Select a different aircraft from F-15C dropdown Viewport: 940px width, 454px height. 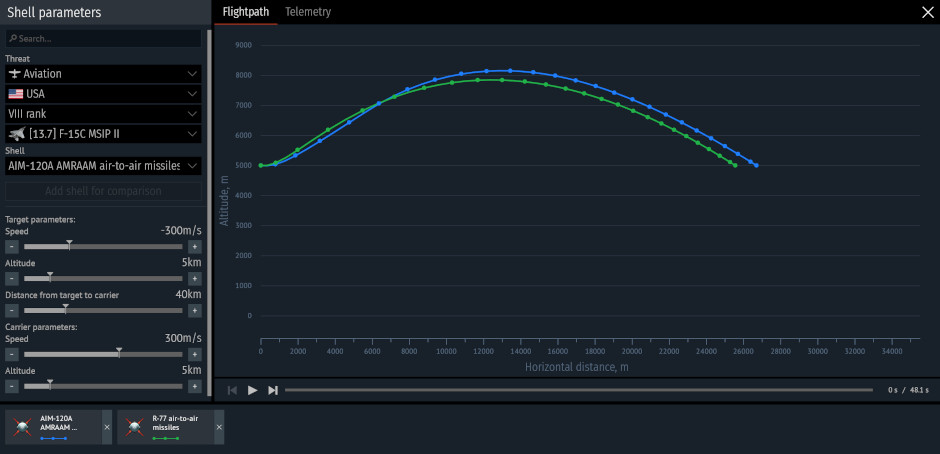click(x=103, y=134)
